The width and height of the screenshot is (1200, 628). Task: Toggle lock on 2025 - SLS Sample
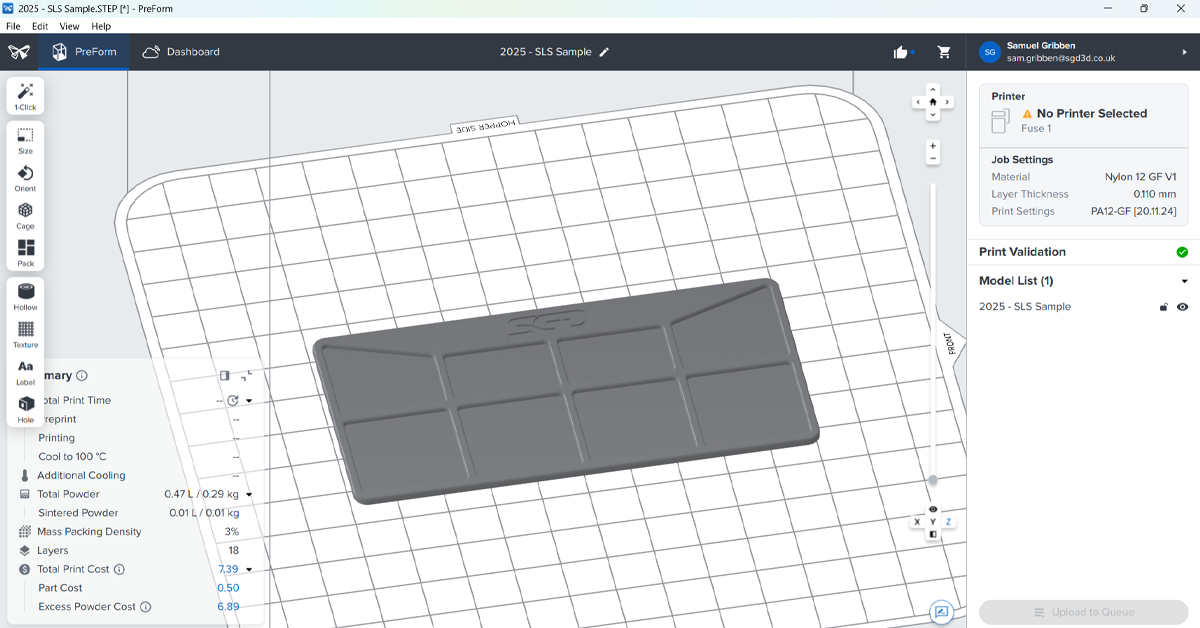(x=1163, y=307)
